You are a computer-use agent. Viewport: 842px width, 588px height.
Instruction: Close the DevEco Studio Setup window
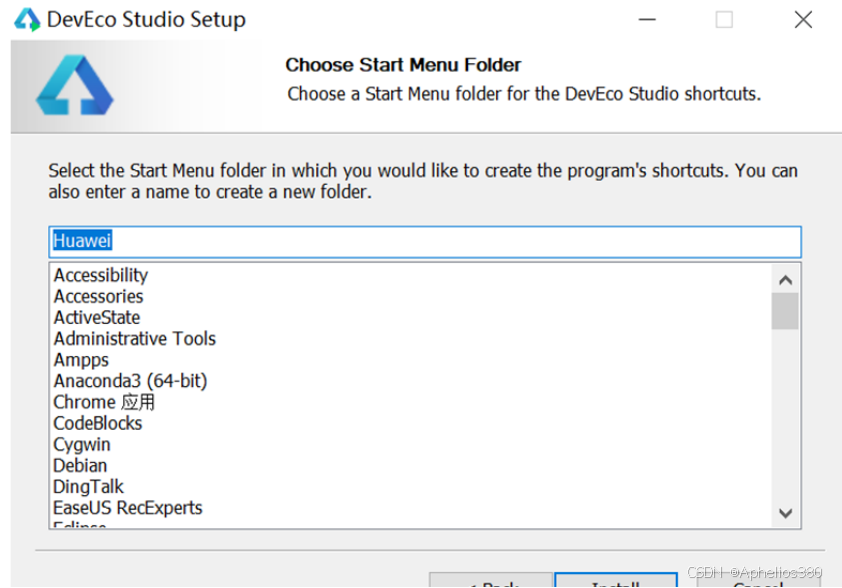pos(803,20)
